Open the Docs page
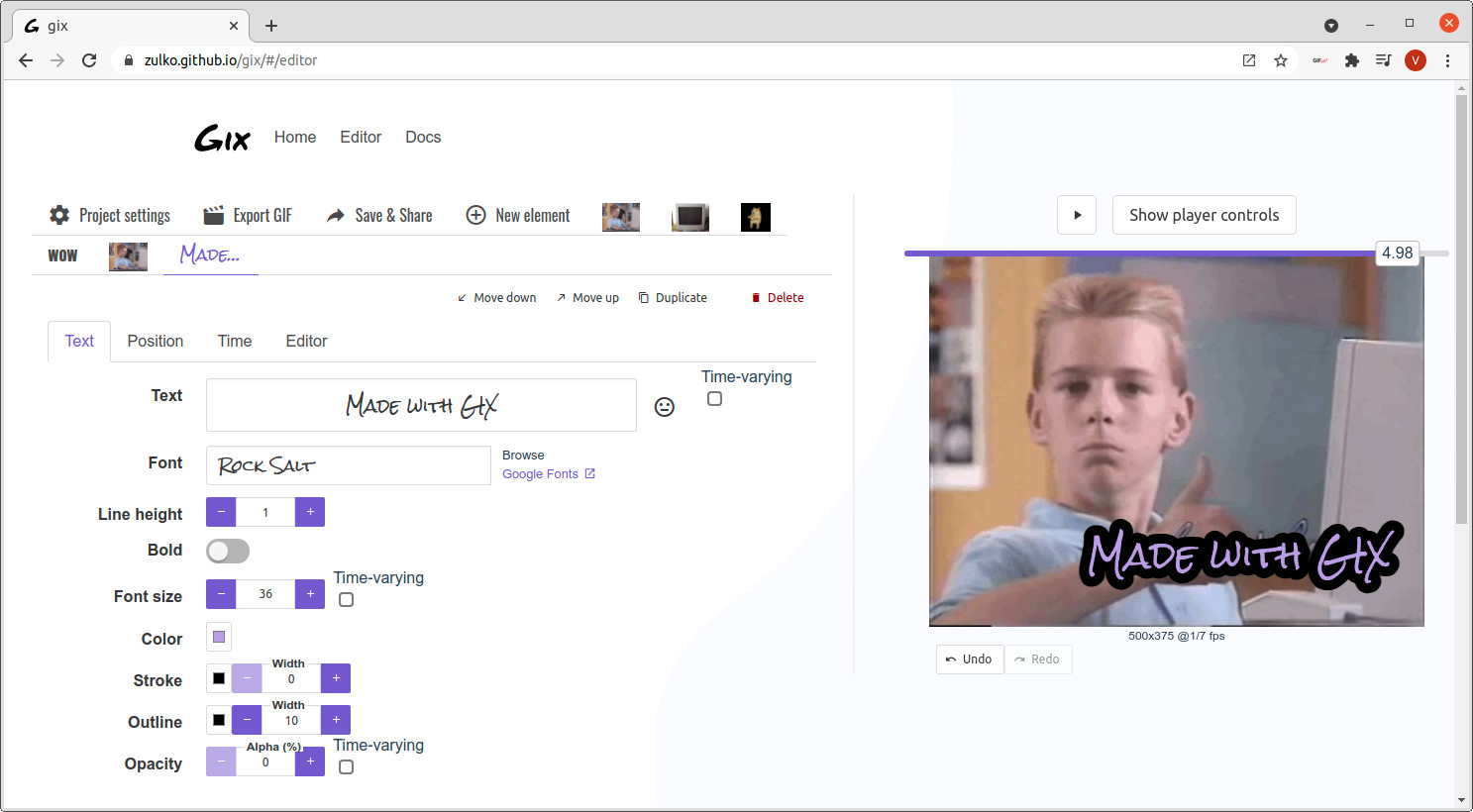 (423, 138)
